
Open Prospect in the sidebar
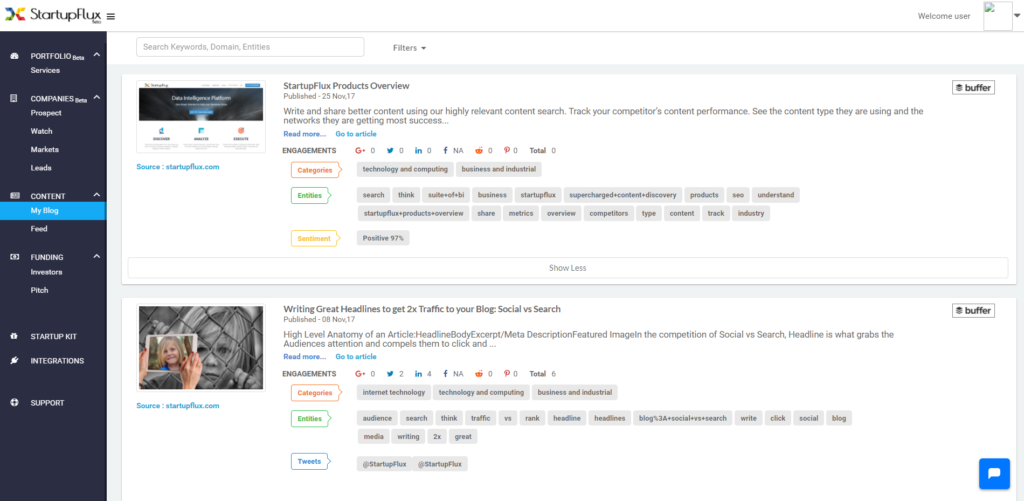pyautogui.click(x=46, y=113)
